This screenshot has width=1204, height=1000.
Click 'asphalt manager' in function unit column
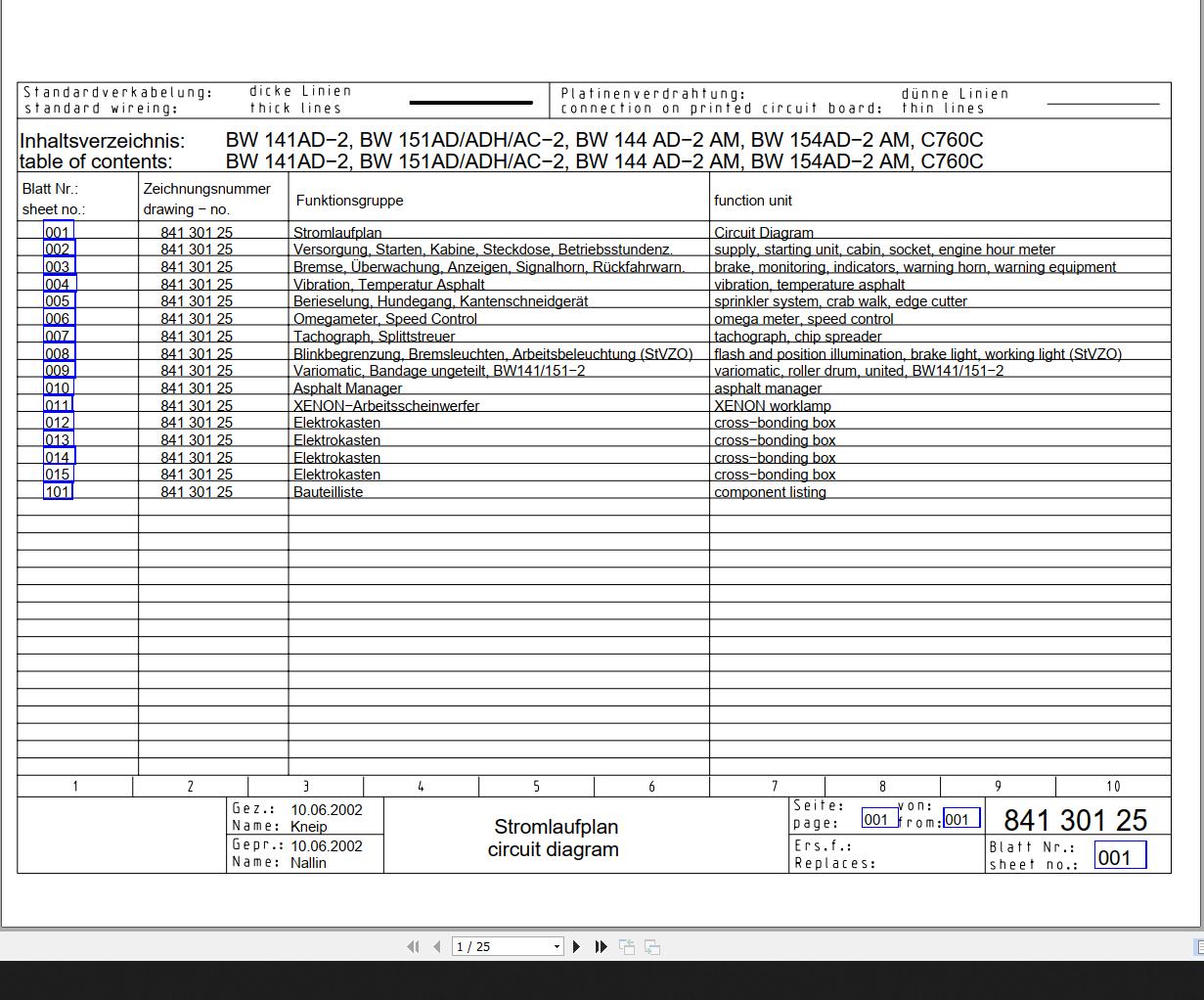(x=768, y=388)
